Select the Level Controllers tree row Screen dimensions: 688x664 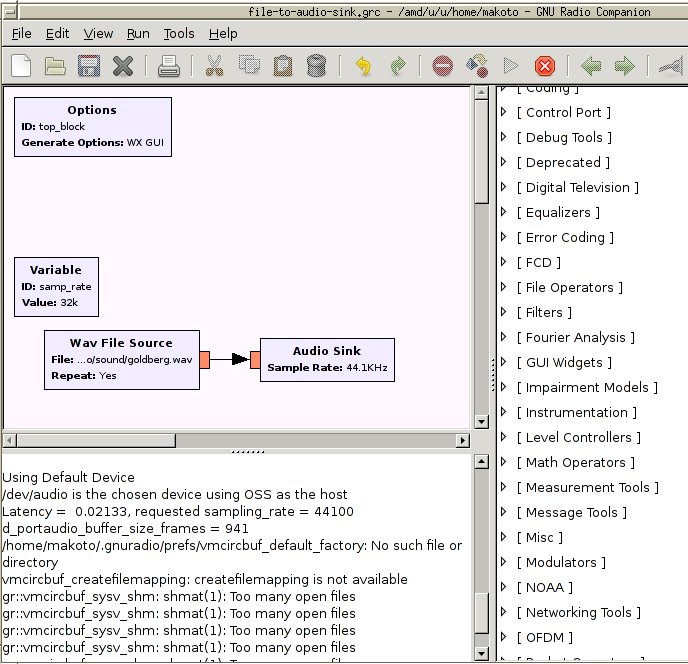(x=593, y=437)
